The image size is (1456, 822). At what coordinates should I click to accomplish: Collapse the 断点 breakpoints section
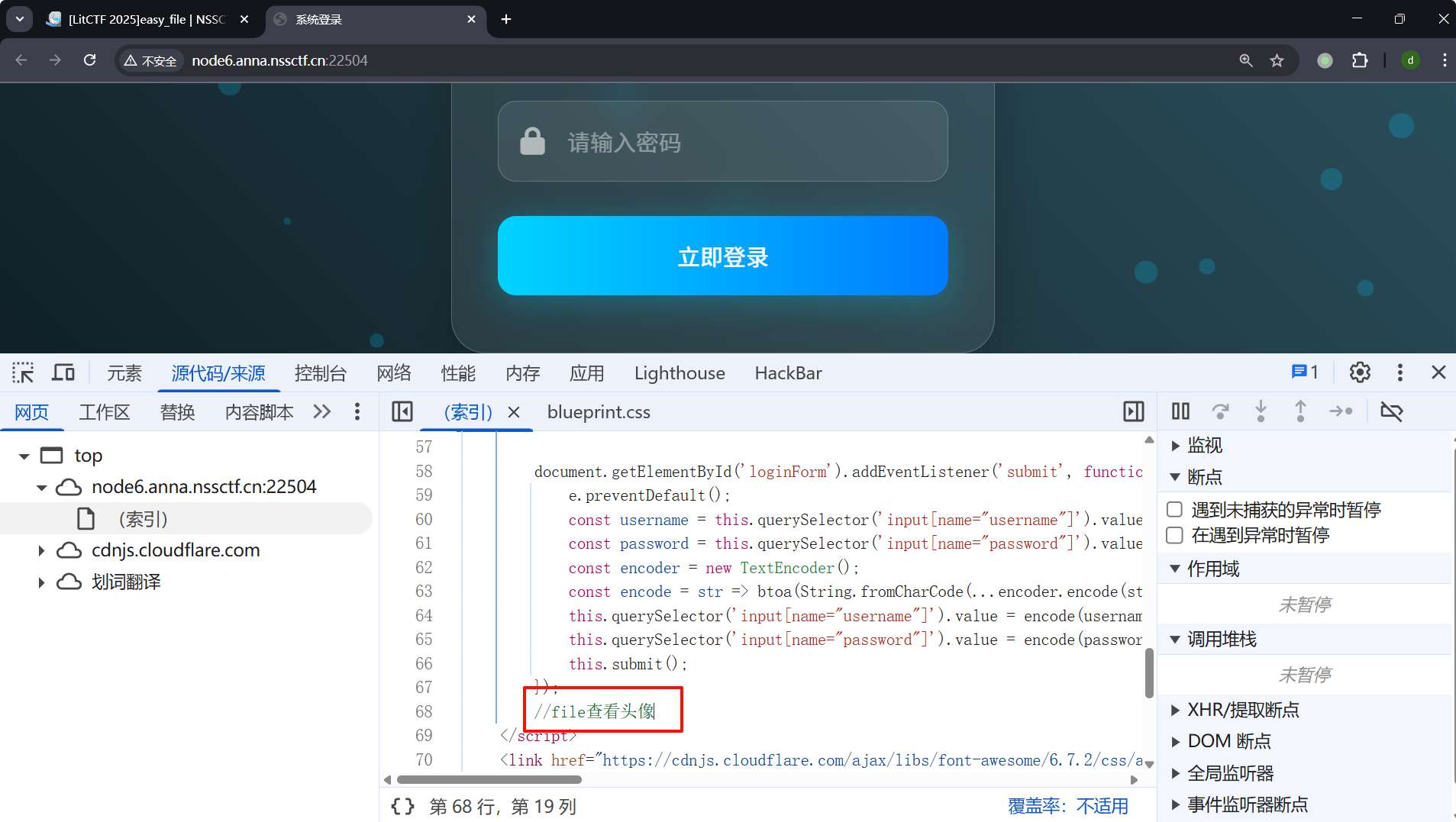(1175, 478)
